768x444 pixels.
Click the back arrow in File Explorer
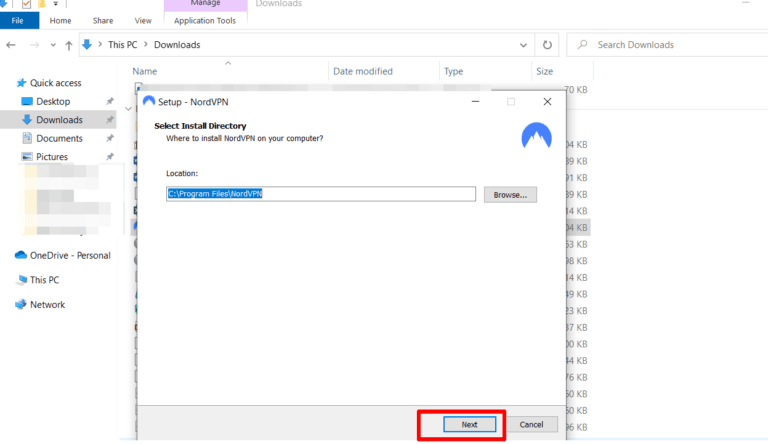tap(11, 45)
